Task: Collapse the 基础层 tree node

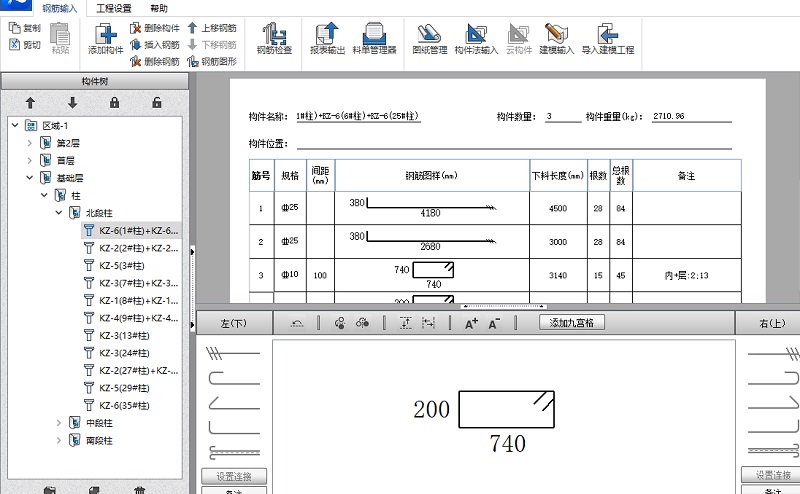Action: pyautogui.click(x=29, y=177)
